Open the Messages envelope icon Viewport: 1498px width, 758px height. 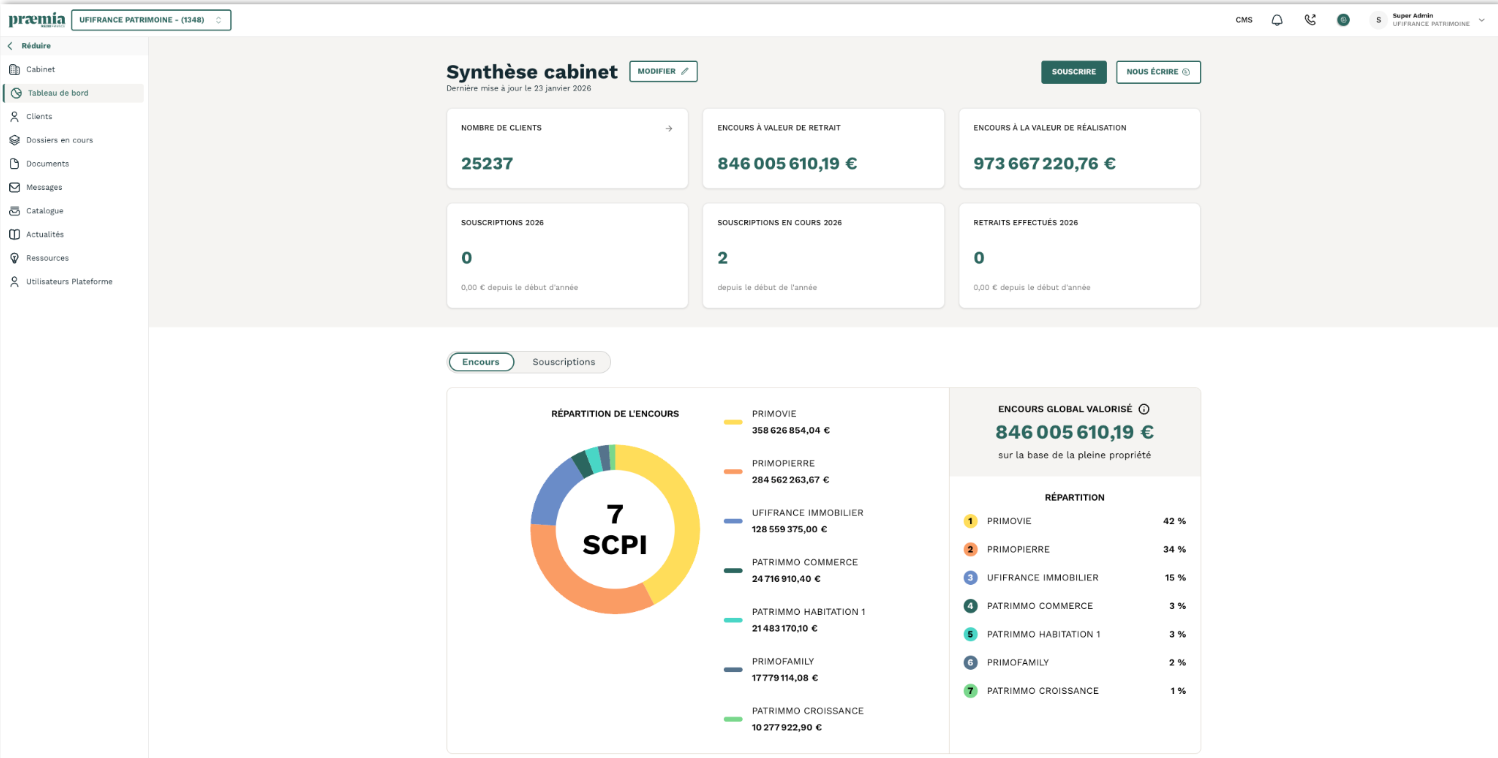point(14,187)
